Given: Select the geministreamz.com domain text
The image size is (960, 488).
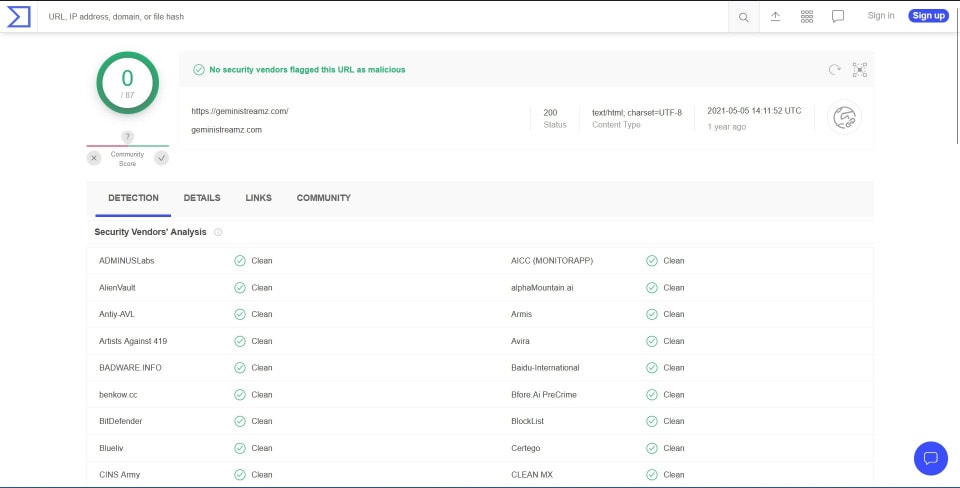Looking at the screenshot, I should pos(227,130).
